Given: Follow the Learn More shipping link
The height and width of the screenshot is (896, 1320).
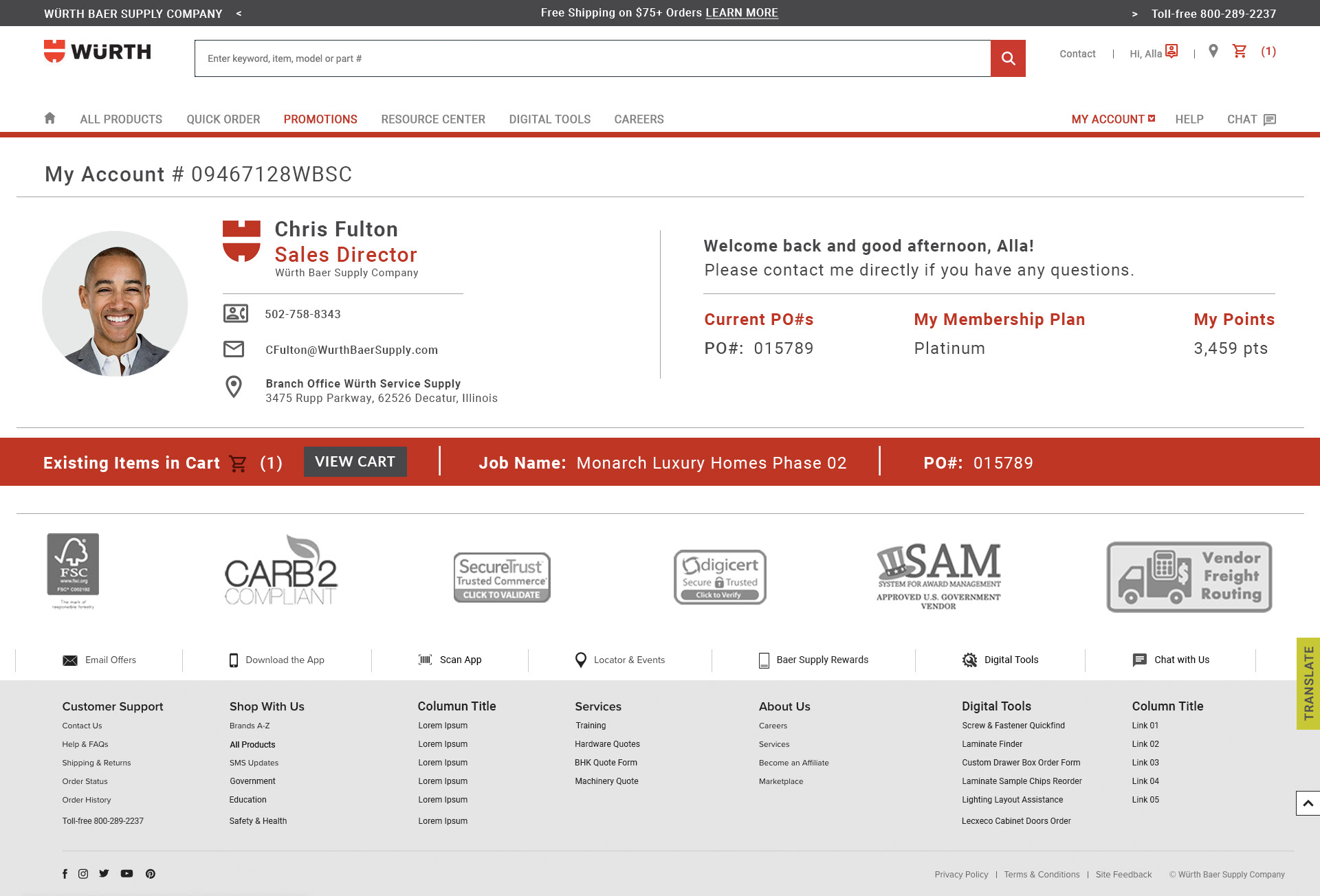Looking at the screenshot, I should pos(742,13).
